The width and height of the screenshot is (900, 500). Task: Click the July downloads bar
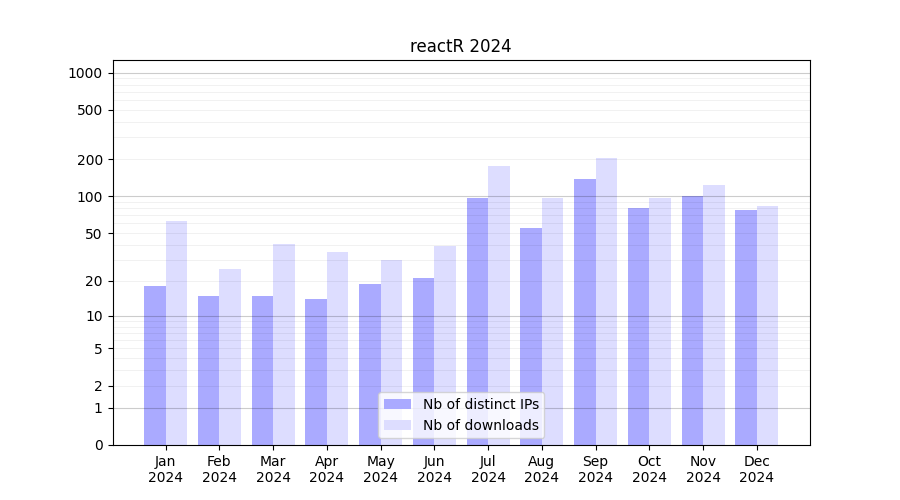(499, 305)
